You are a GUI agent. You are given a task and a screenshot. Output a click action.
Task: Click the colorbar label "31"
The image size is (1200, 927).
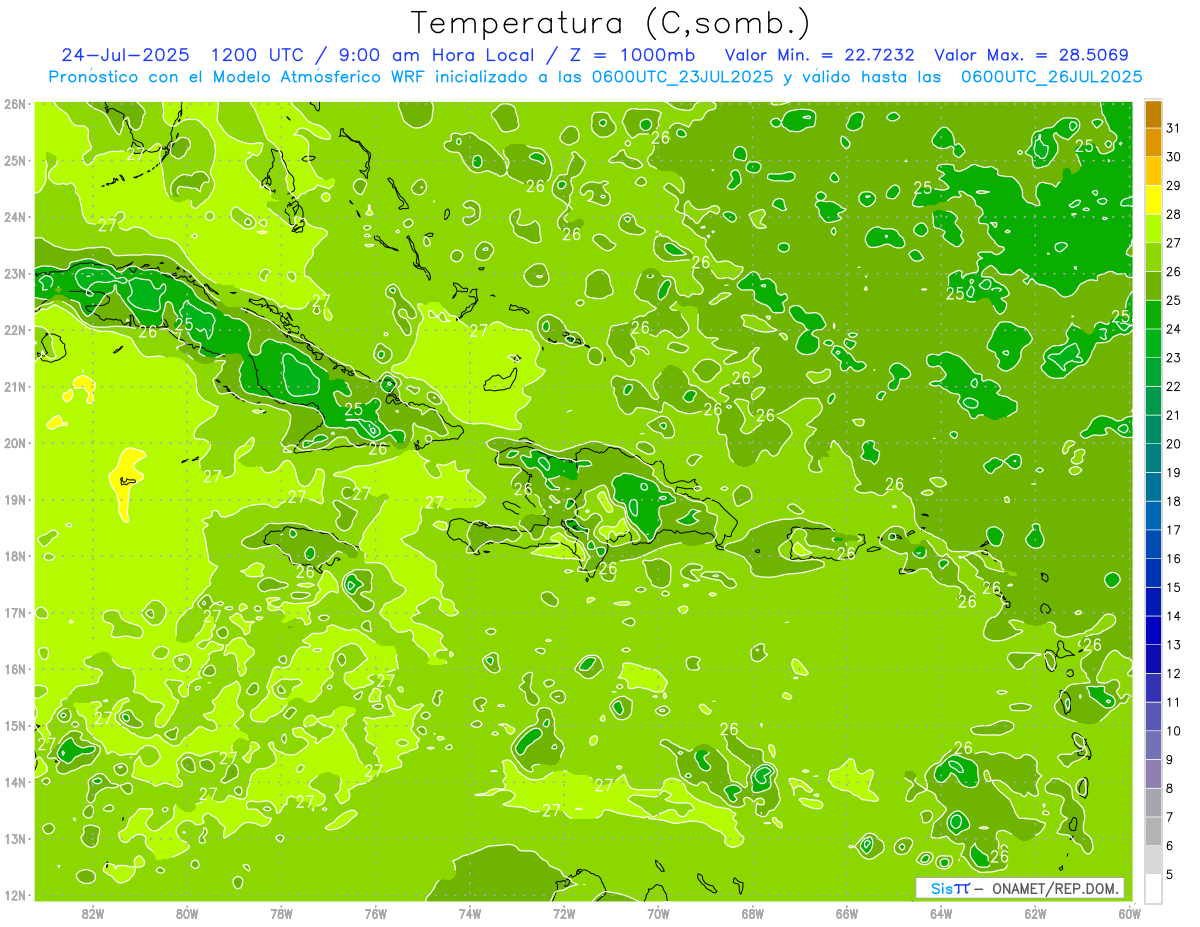[1173, 129]
